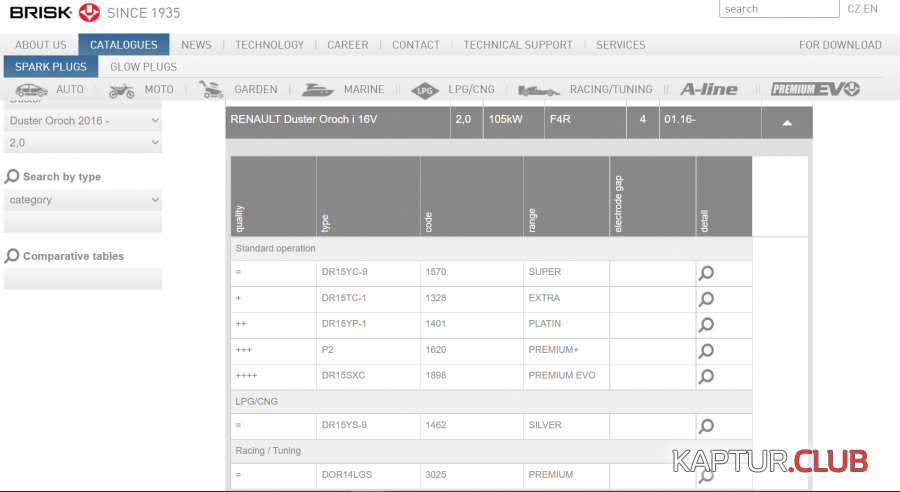Click the DR15YS-9 type cell

pos(368,426)
